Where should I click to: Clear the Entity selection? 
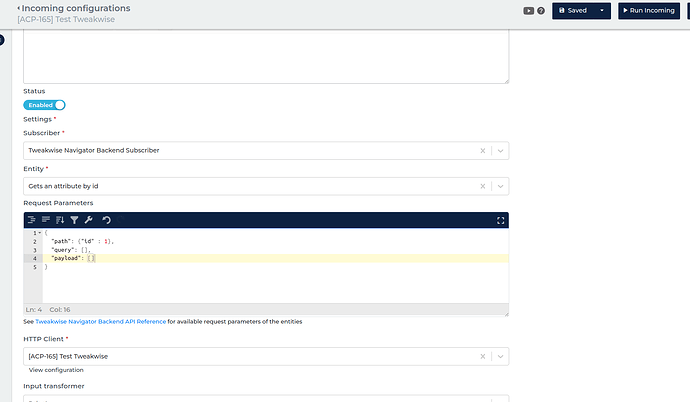pos(483,186)
